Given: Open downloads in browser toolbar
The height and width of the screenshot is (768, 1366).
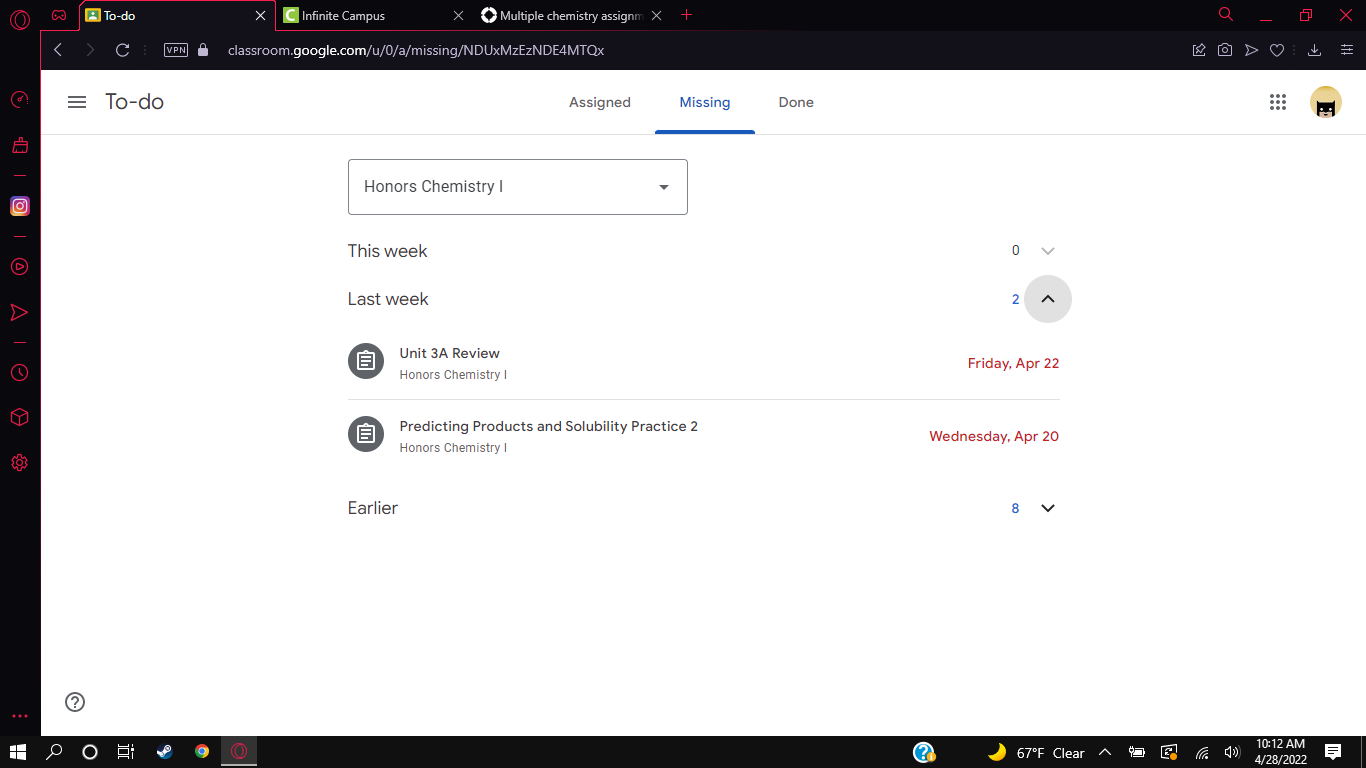Looking at the screenshot, I should 1315,50.
